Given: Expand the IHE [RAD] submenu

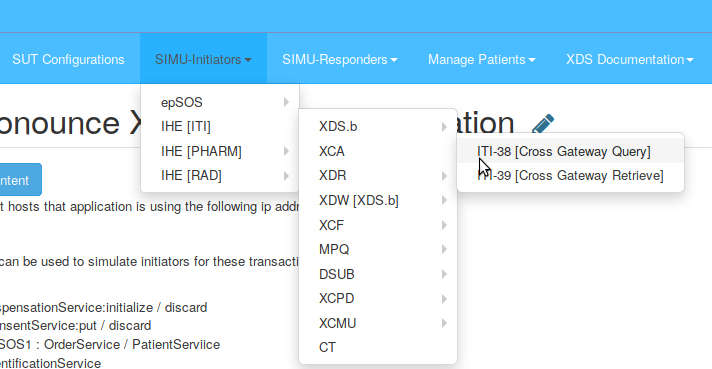Looking at the screenshot, I should point(220,176).
